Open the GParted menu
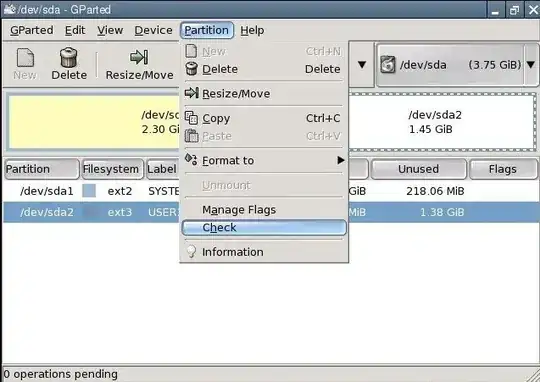The height and width of the screenshot is (382, 540). (32, 30)
